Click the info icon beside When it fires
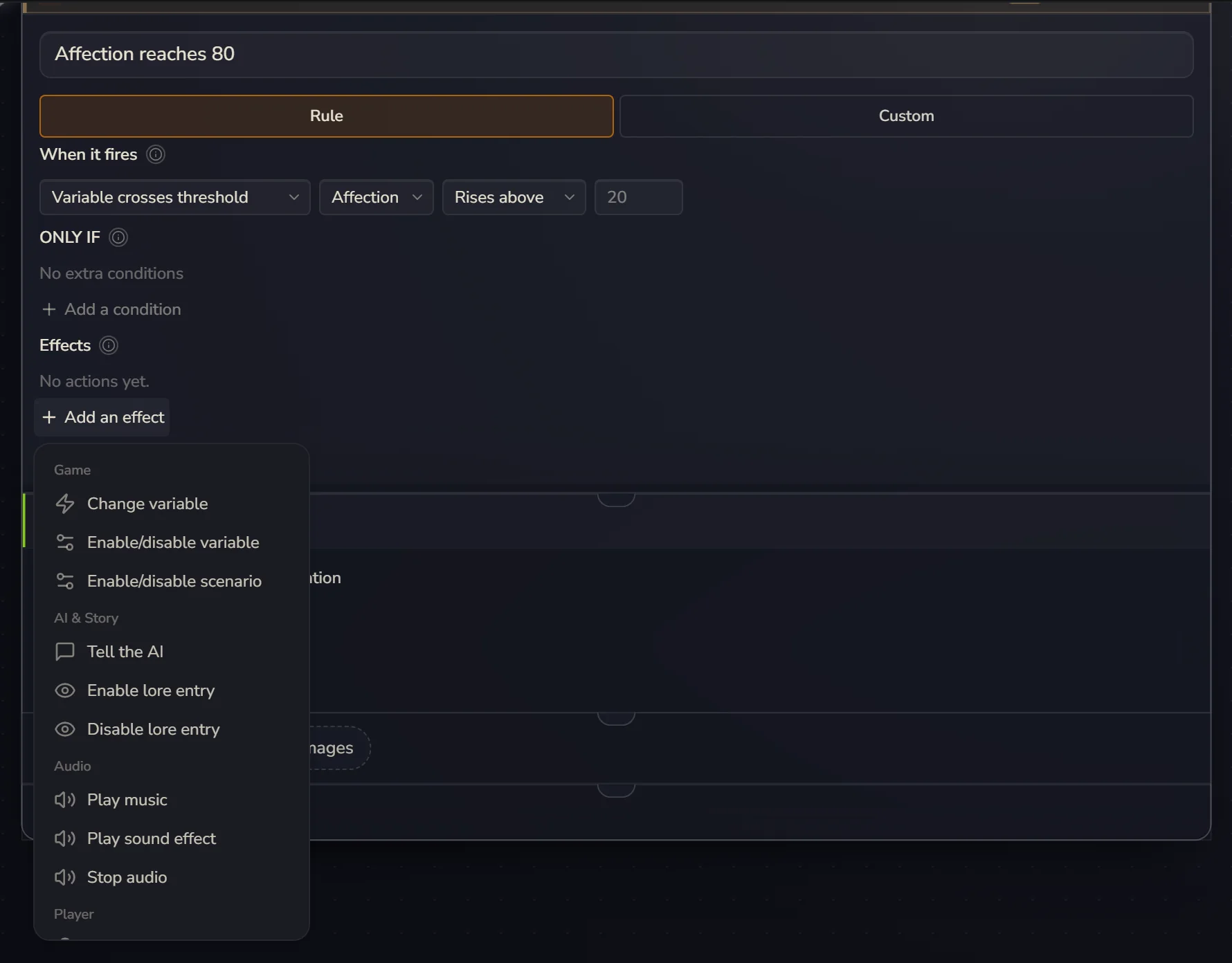Image resolution: width=1232 pixels, height=963 pixels. click(156, 154)
